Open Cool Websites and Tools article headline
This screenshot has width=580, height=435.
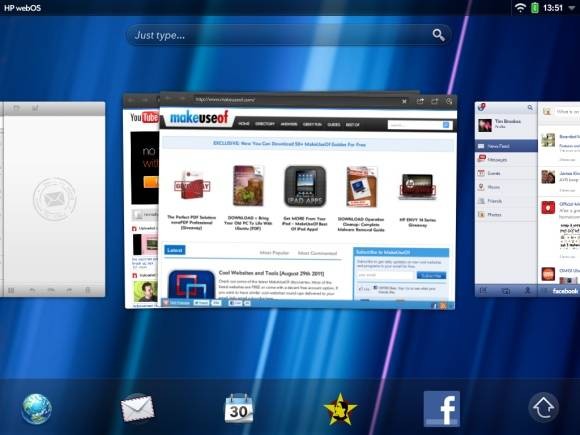click(271, 273)
